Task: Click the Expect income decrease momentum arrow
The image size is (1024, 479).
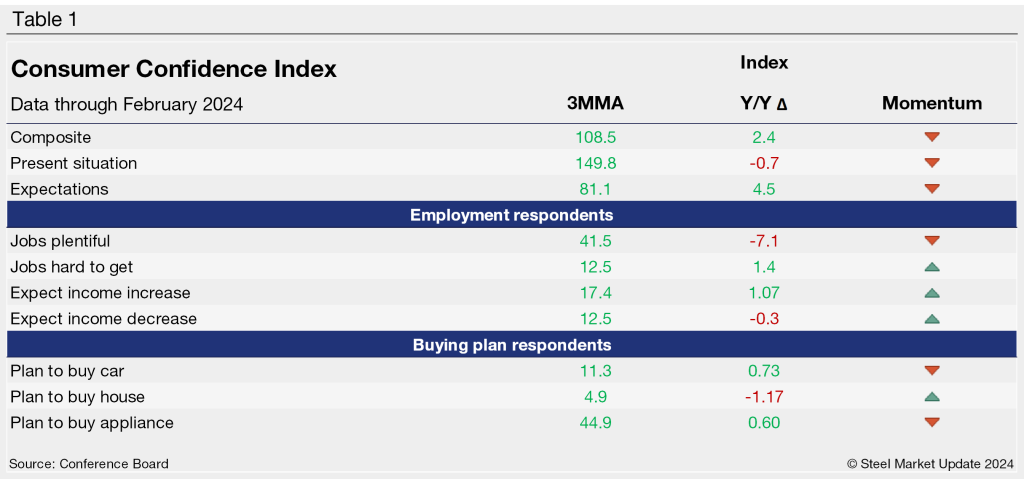Action: (932, 319)
